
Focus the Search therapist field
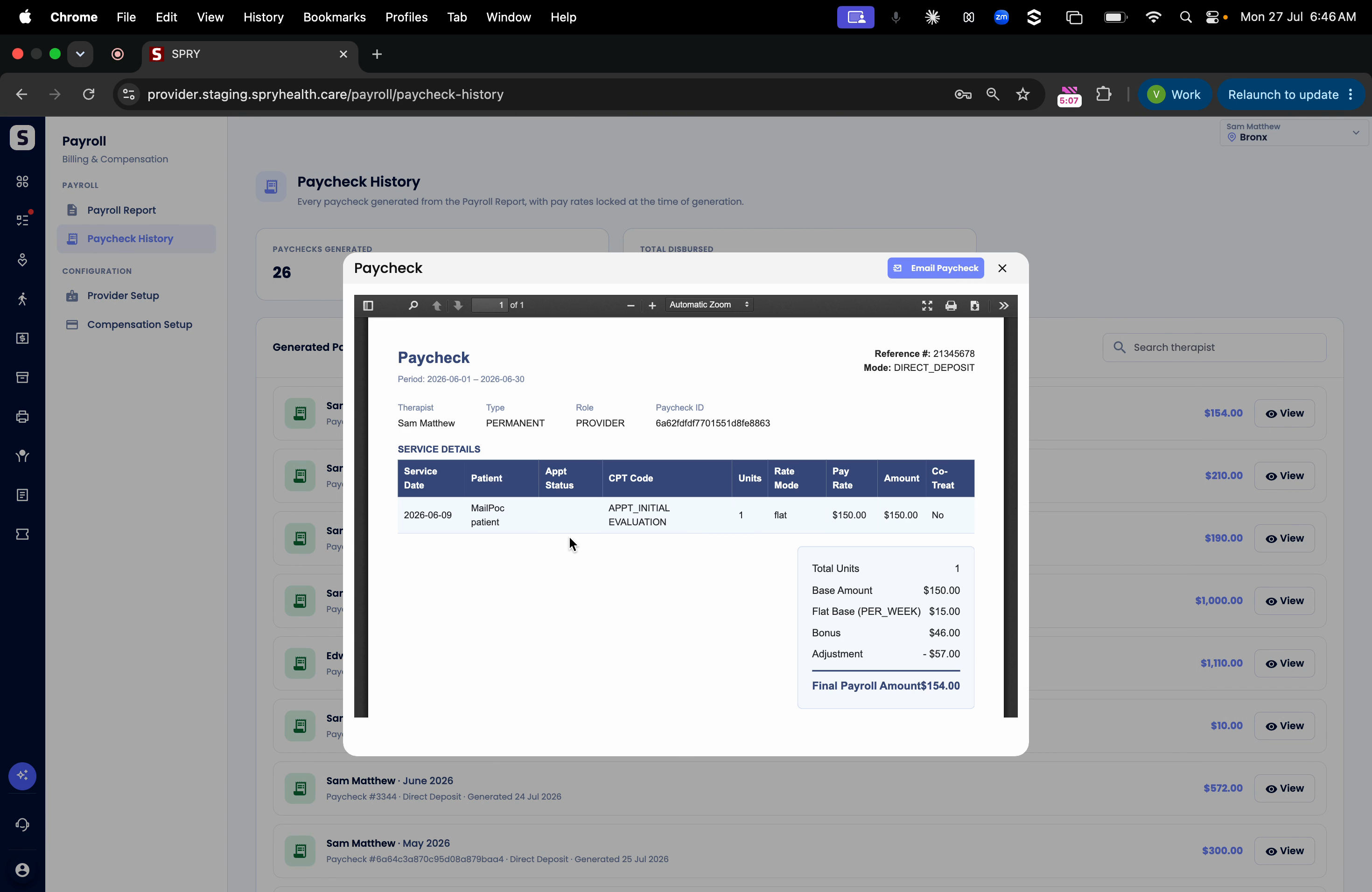point(1215,348)
